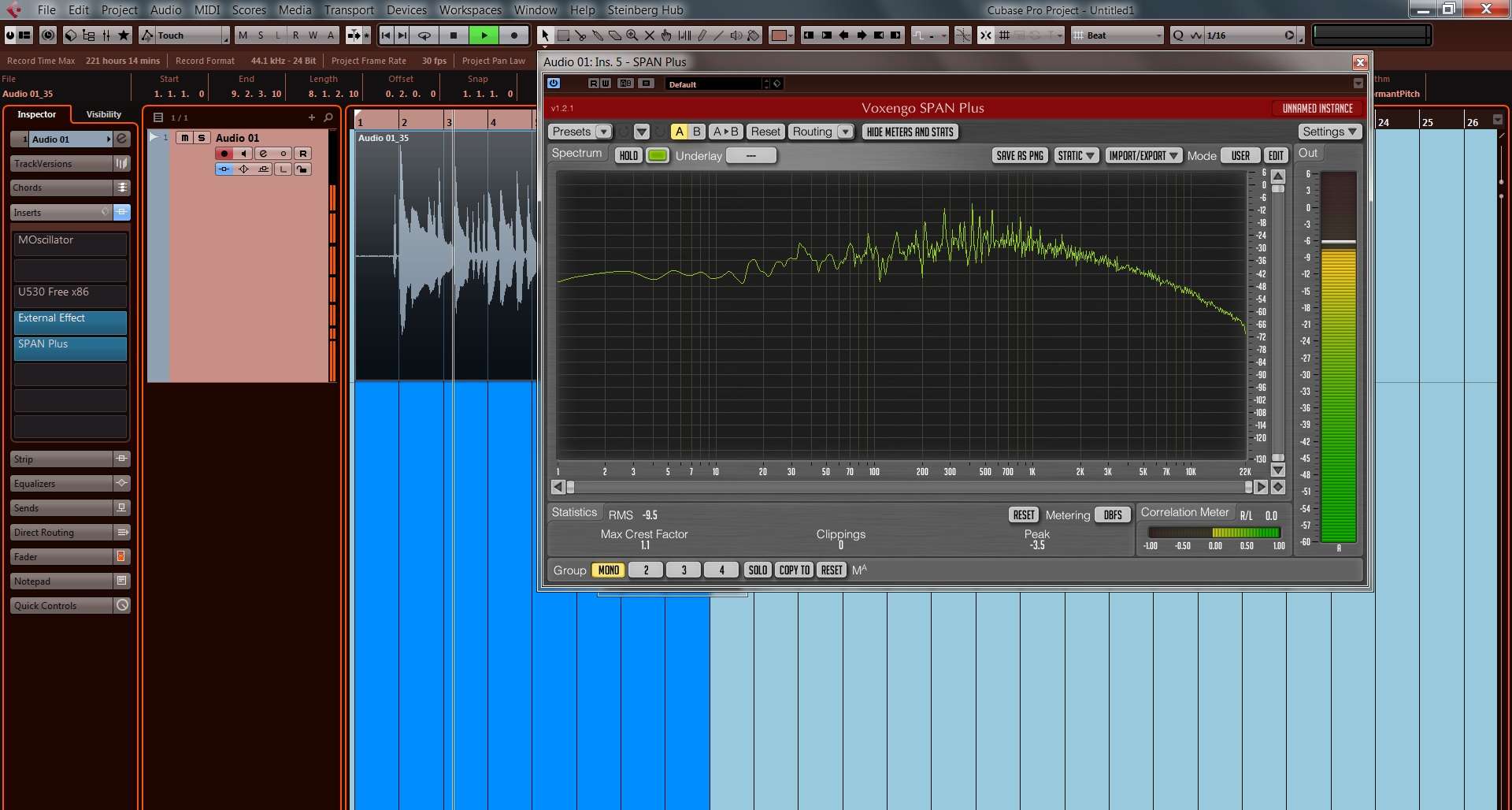Select the Range Selection tool
This screenshot has height=810, width=1512.
pyautogui.click(x=563, y=35)
